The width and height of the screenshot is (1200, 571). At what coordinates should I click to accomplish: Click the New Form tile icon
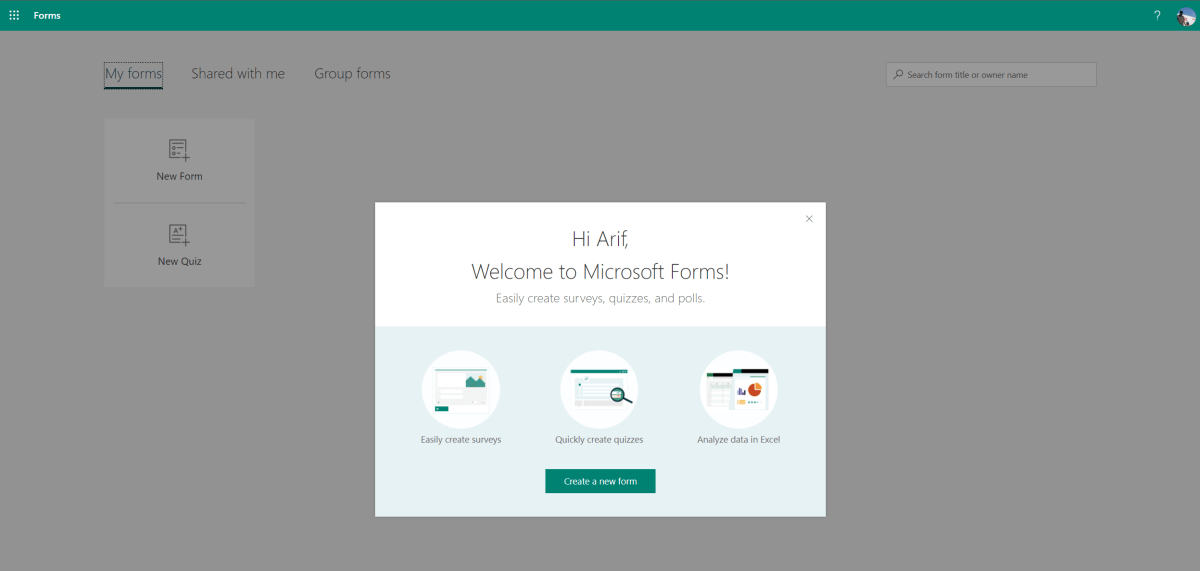(x=179, y=150)
